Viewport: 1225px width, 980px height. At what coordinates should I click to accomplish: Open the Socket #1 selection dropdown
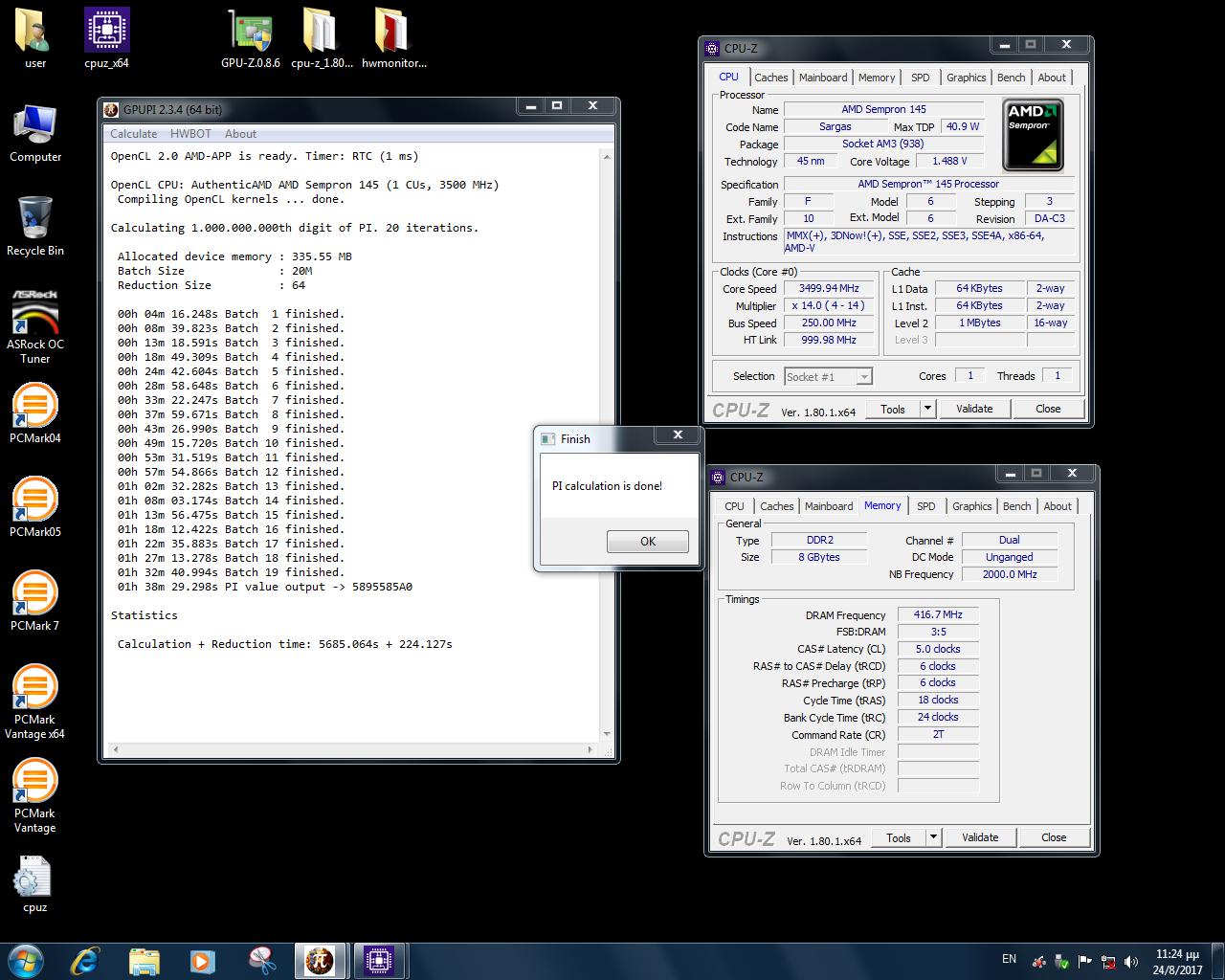[828, 377]
